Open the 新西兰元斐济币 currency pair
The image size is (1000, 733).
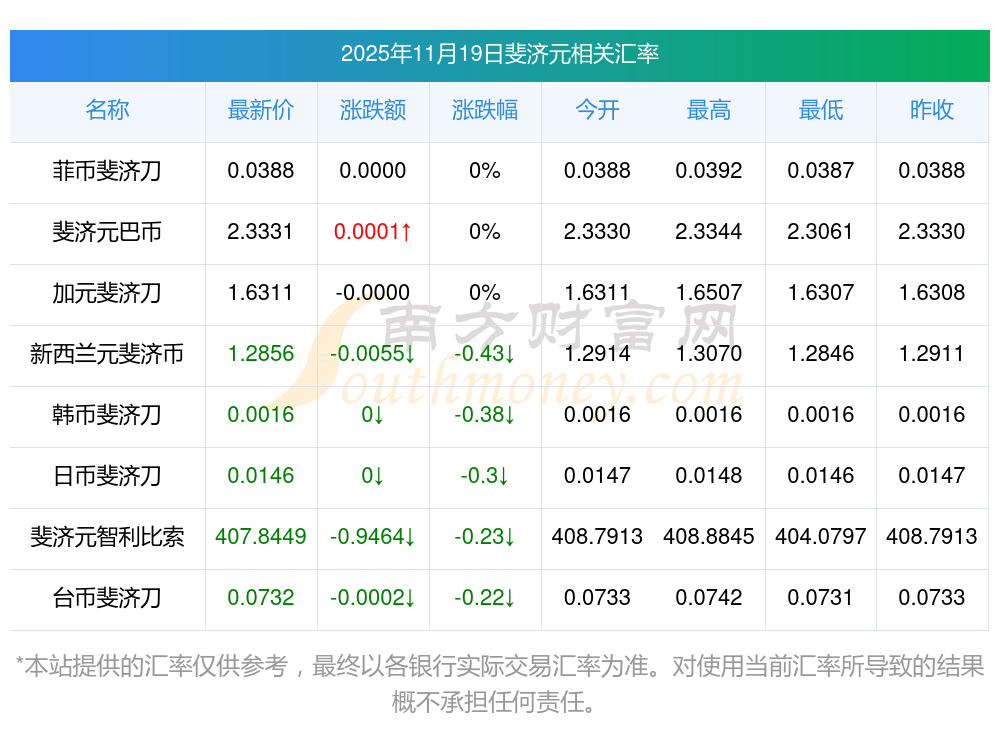pyautogui.click(x=107, y=354)
